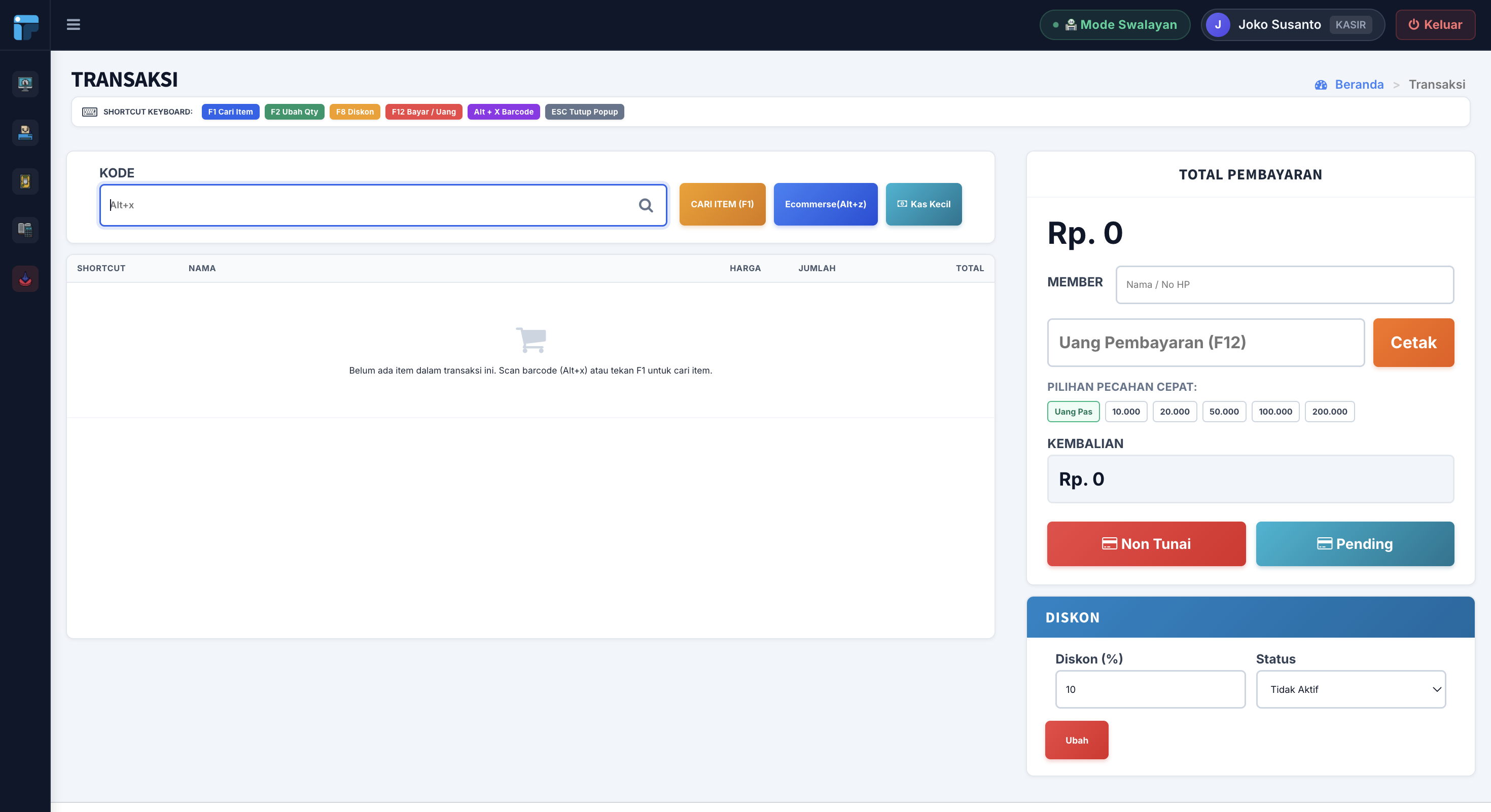Open Joko Susanto user menu

[1293, 25]
